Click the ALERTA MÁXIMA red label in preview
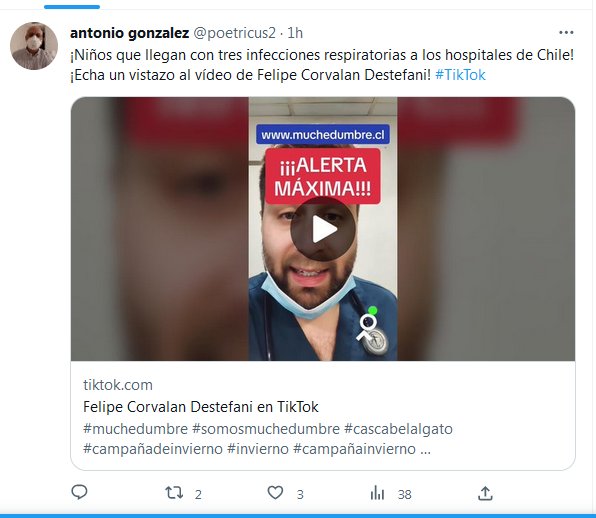596x518 pixels. pos(323,177)
